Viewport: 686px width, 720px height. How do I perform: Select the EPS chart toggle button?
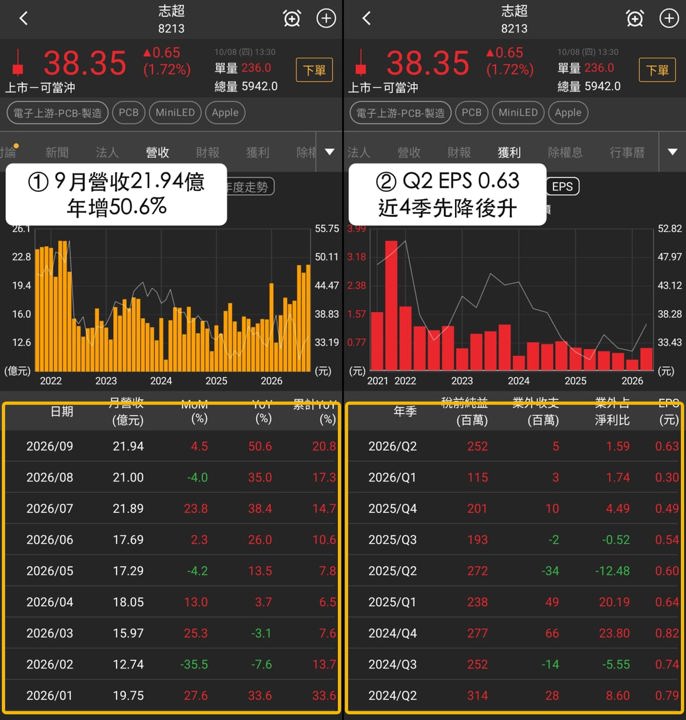562,186
